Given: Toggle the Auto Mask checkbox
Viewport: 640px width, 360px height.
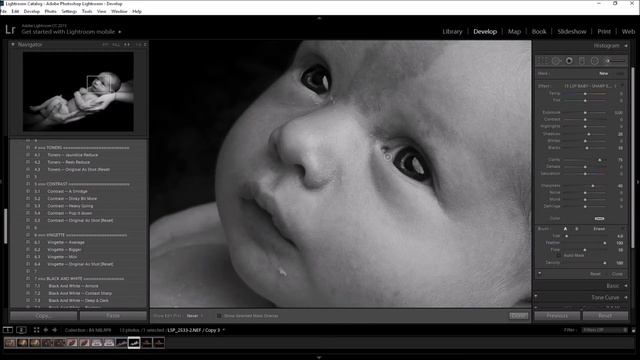Looking at the screenshot, I should 559,255.
